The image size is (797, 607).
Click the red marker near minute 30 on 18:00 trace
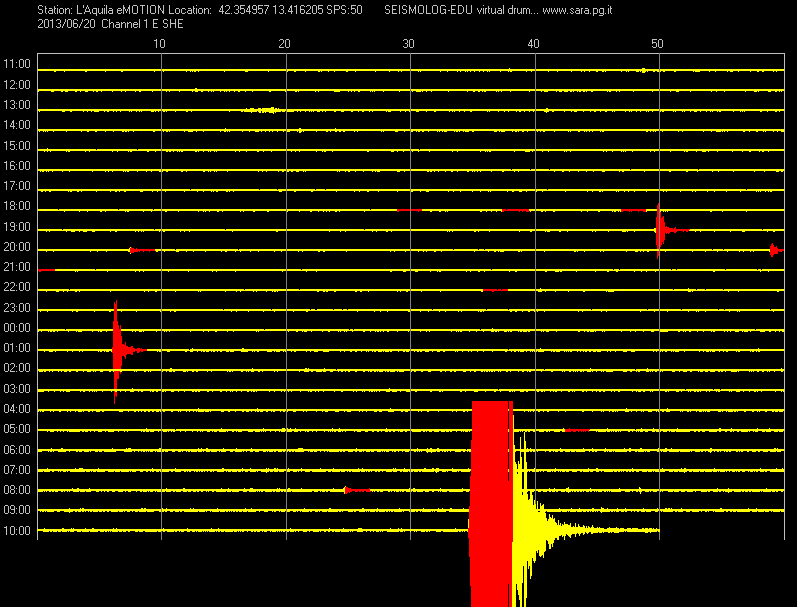click(409, 210)
